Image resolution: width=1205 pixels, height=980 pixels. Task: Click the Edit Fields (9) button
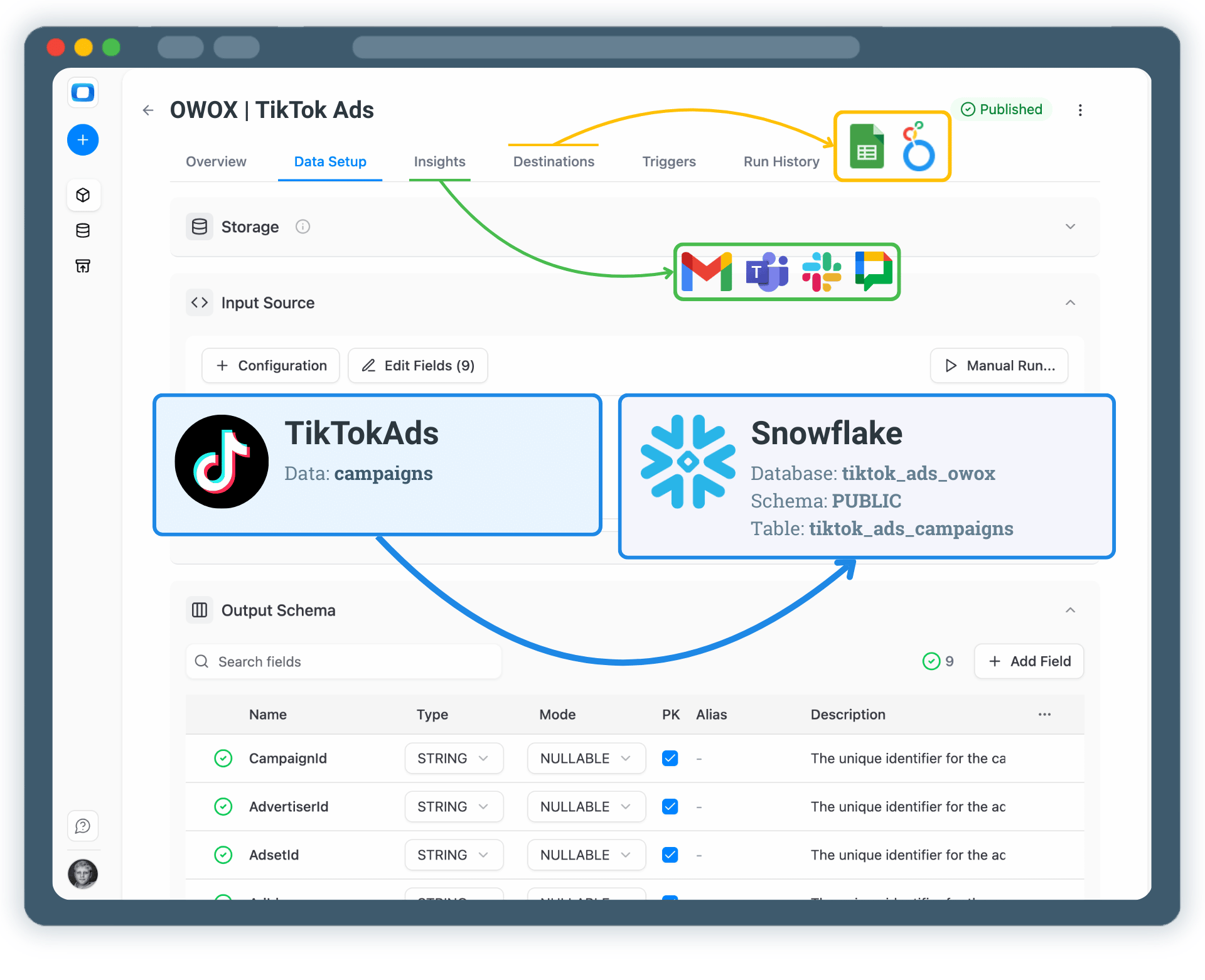point(417,365)
